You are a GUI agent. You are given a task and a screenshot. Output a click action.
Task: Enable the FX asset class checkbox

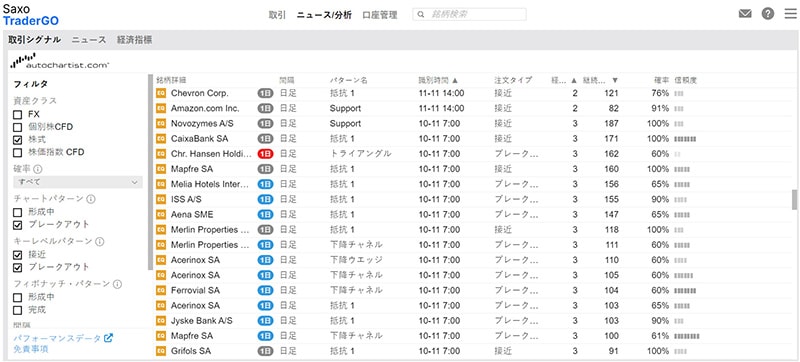(18, 115)
